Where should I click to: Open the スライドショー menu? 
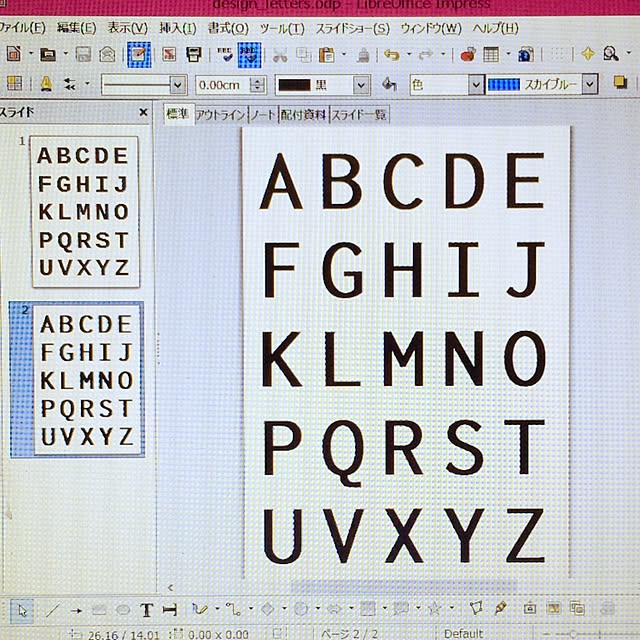click(353, 29)
